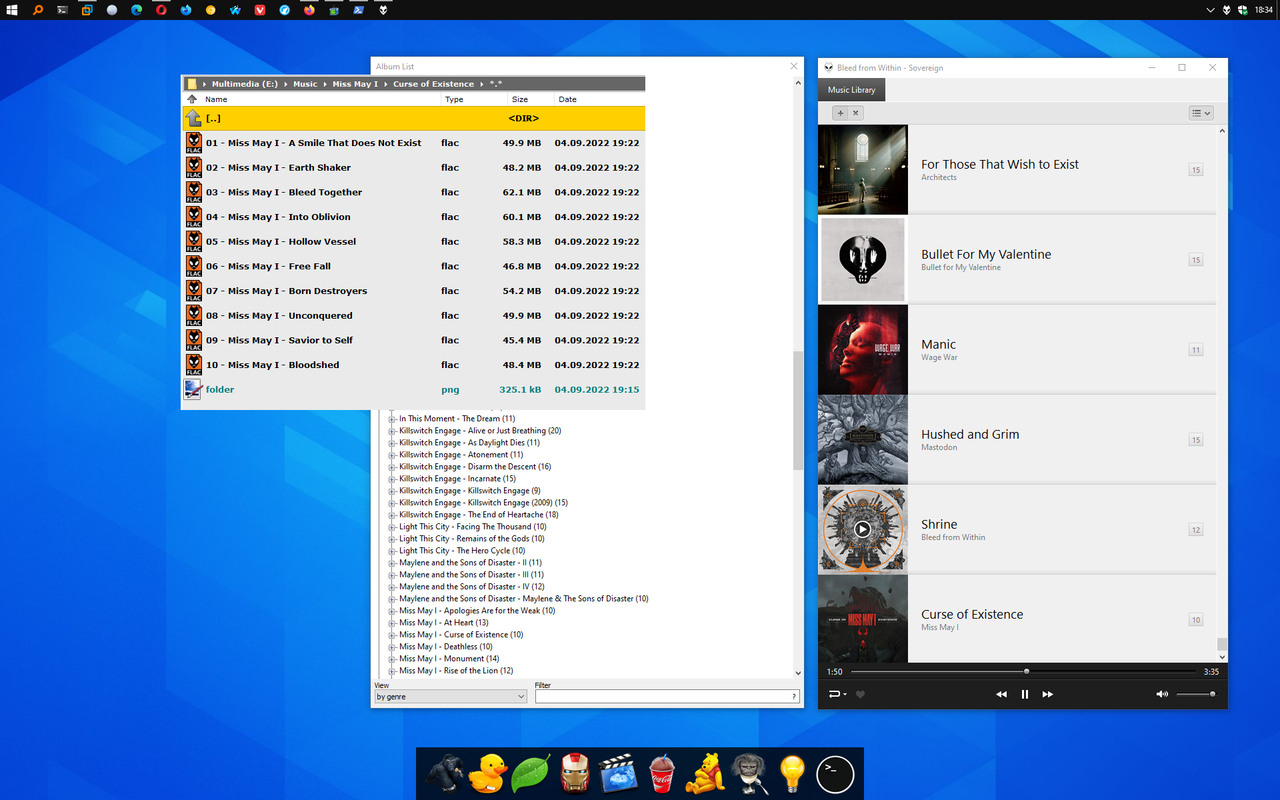Click the folder icon in the path bar

tap(192, 84)
